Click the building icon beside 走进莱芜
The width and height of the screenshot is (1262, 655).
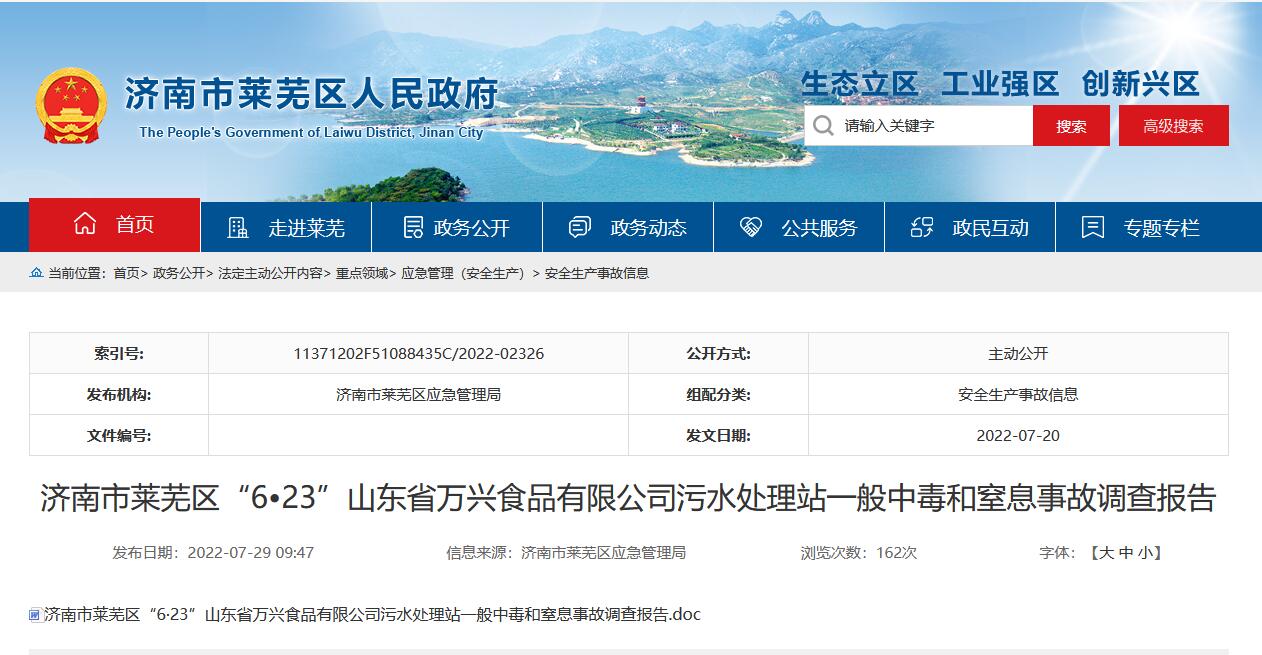pyautogui.click(x=238, y=228)
